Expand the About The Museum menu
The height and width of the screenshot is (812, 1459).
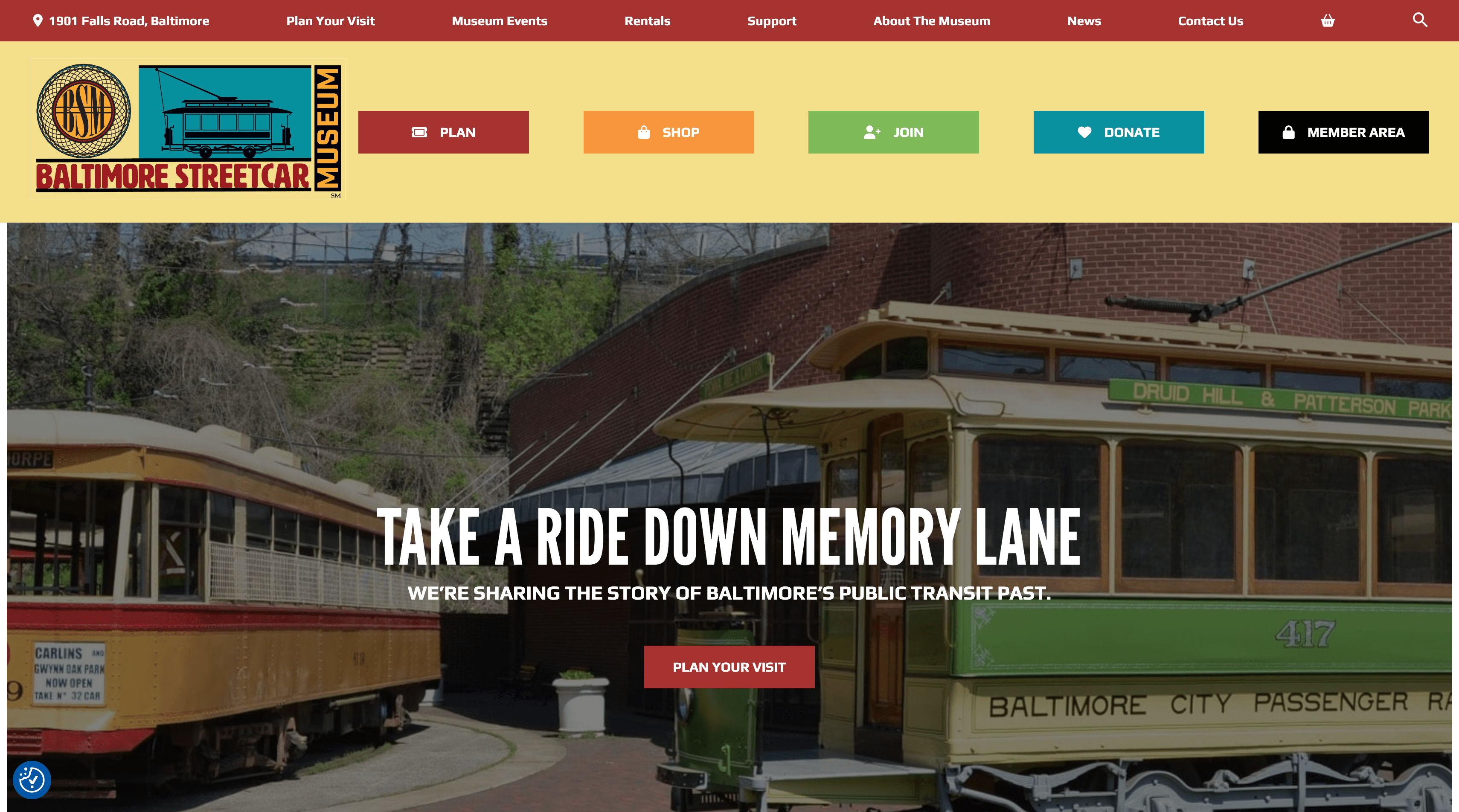pyautogui.click(x=931, y=20)
